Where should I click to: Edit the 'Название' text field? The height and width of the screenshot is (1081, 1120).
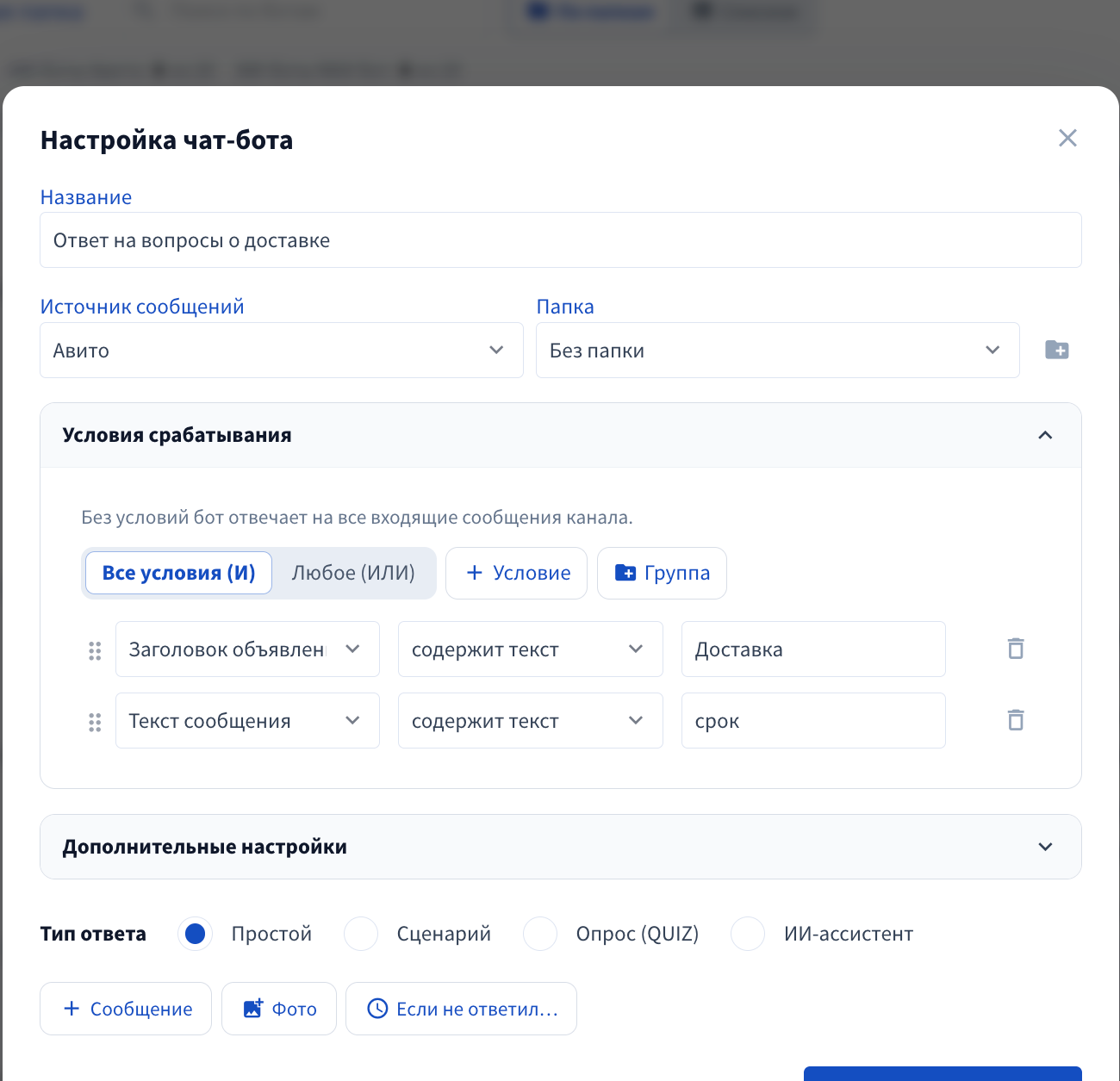(561, 239)
